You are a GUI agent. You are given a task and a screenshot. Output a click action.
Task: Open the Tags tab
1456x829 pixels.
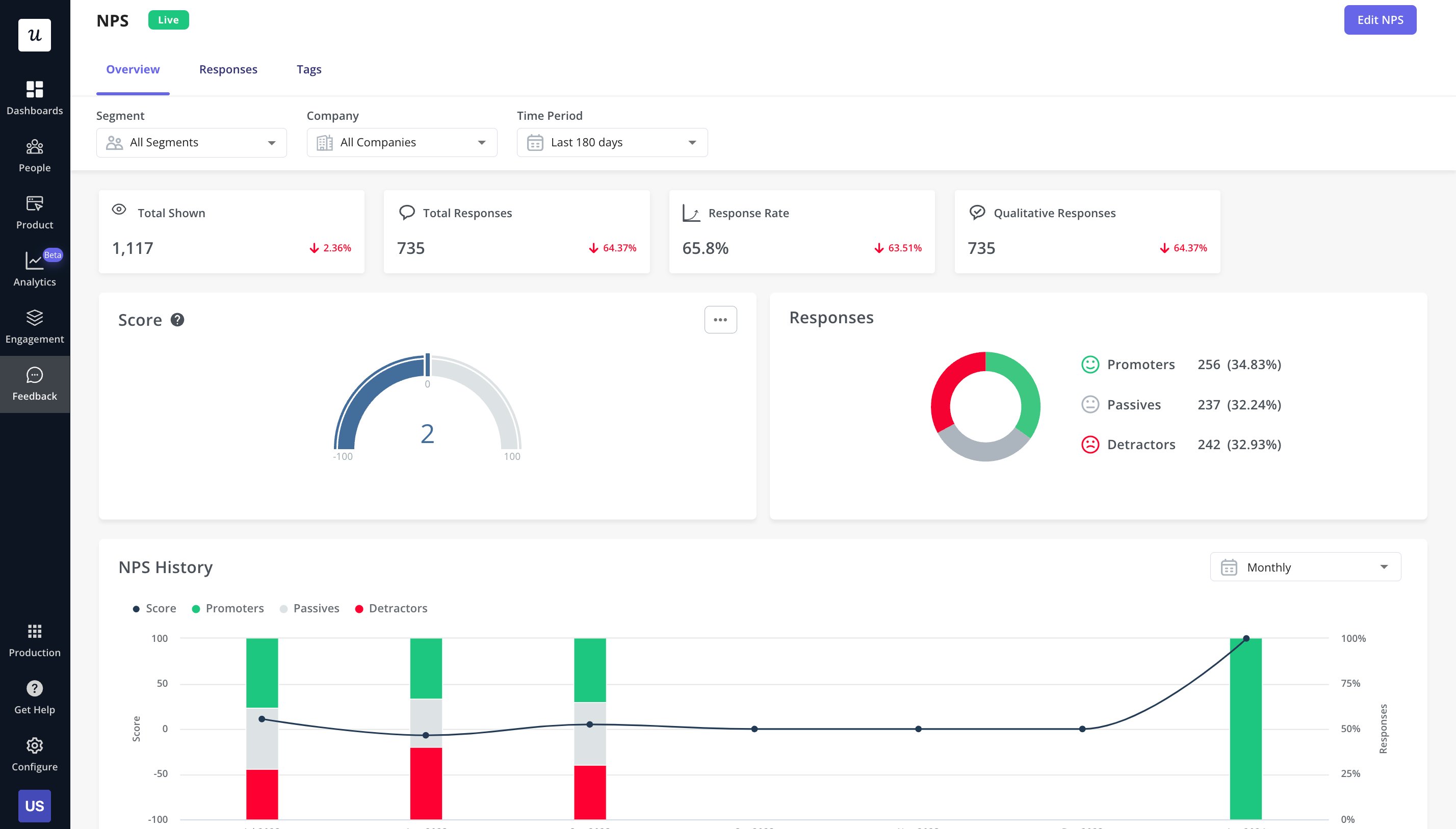309,69
